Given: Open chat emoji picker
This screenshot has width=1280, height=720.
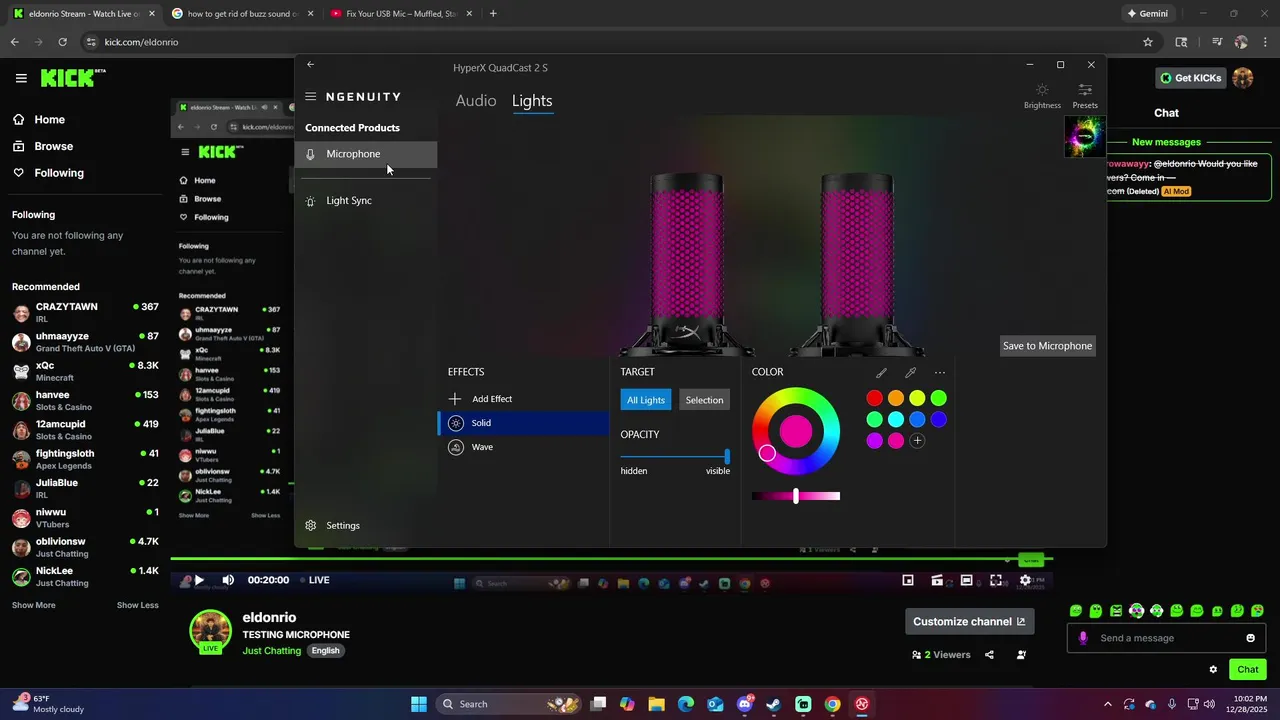Looking at the screenshot, I should point(1250,638).
